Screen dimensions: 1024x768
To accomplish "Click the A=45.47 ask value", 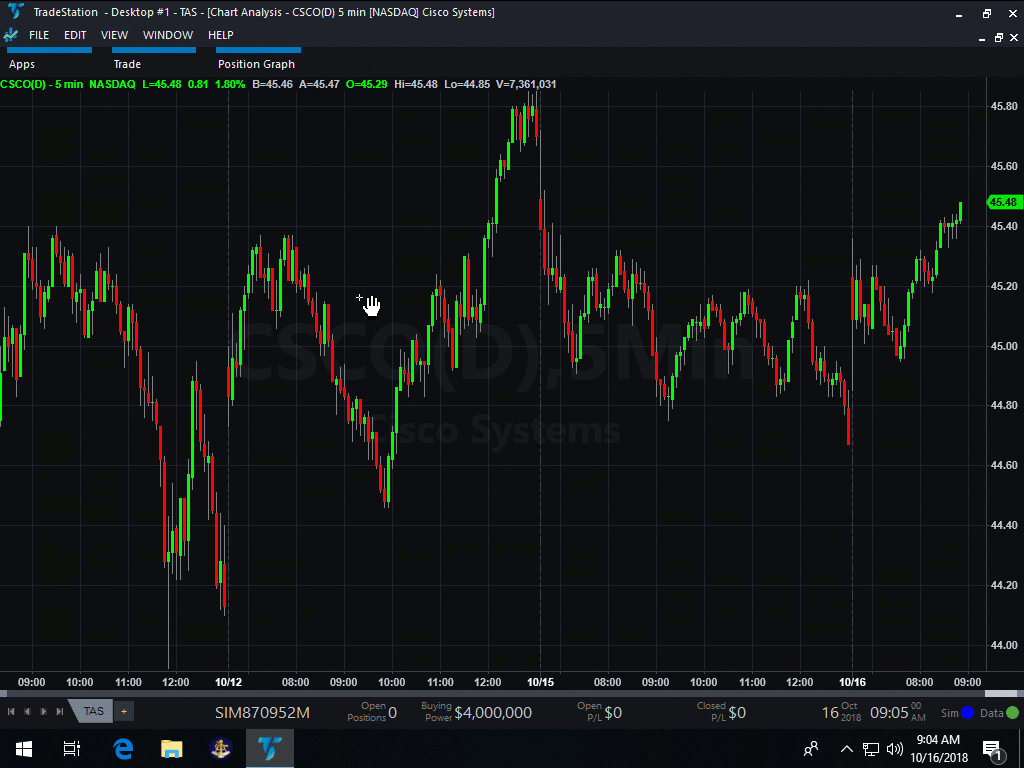I will [x=319, y=84].
